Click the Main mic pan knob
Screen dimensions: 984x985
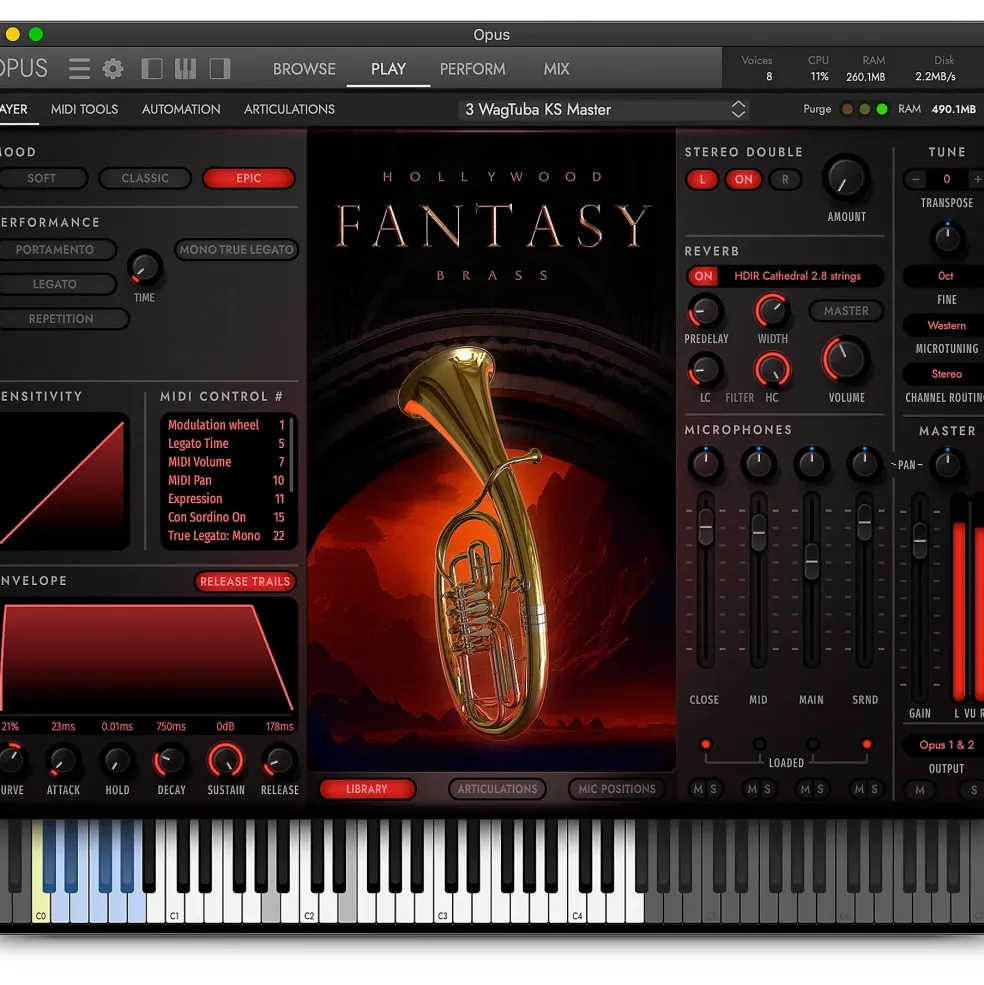point(811,464)
